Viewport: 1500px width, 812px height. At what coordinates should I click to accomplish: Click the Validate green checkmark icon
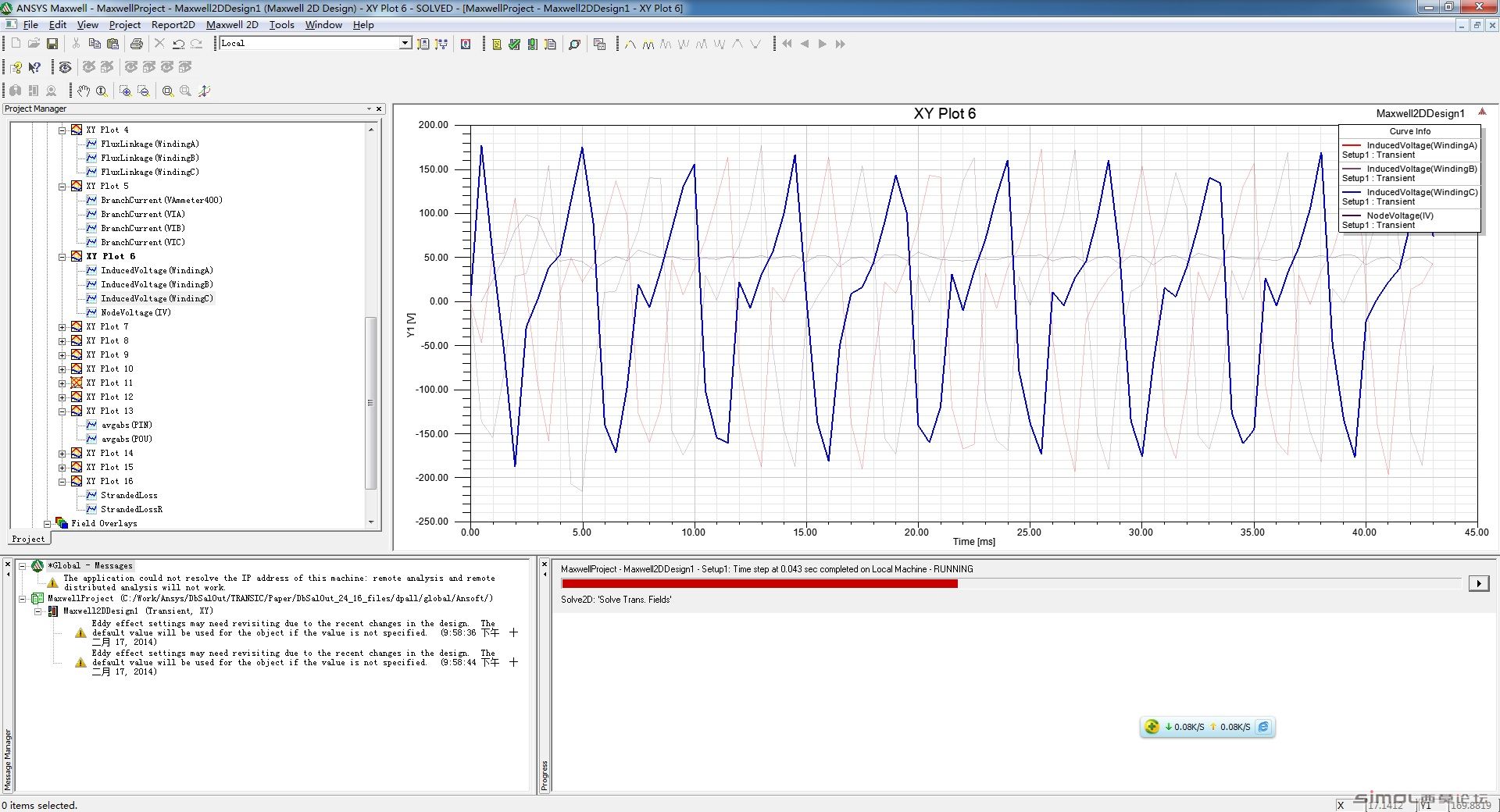514,44
